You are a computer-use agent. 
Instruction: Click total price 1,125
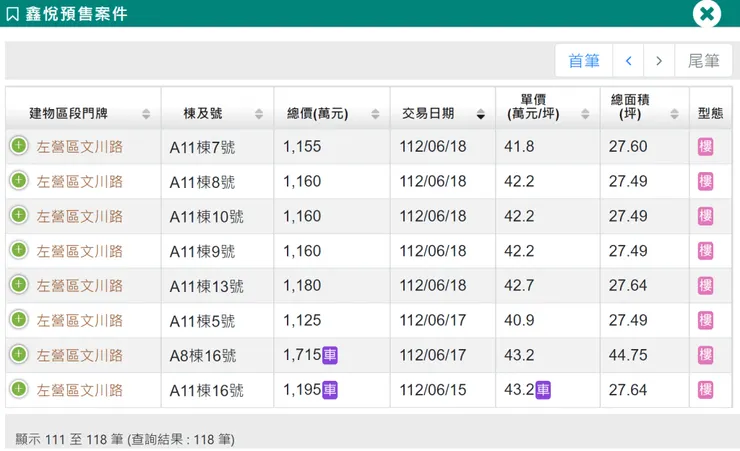pyautogui.click(x=302, y=321)
